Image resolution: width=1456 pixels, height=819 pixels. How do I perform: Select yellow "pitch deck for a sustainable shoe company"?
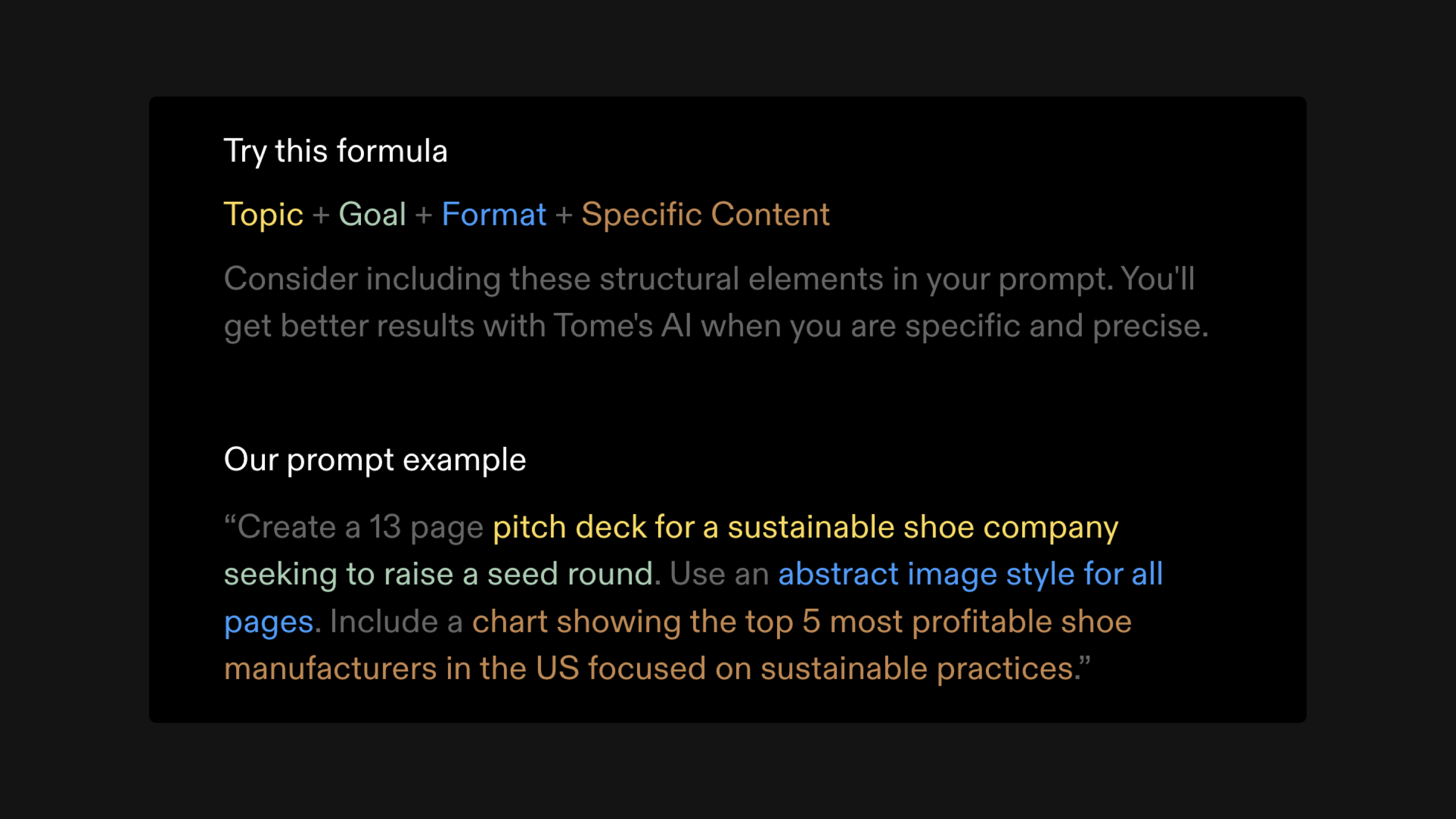point(805,528)
